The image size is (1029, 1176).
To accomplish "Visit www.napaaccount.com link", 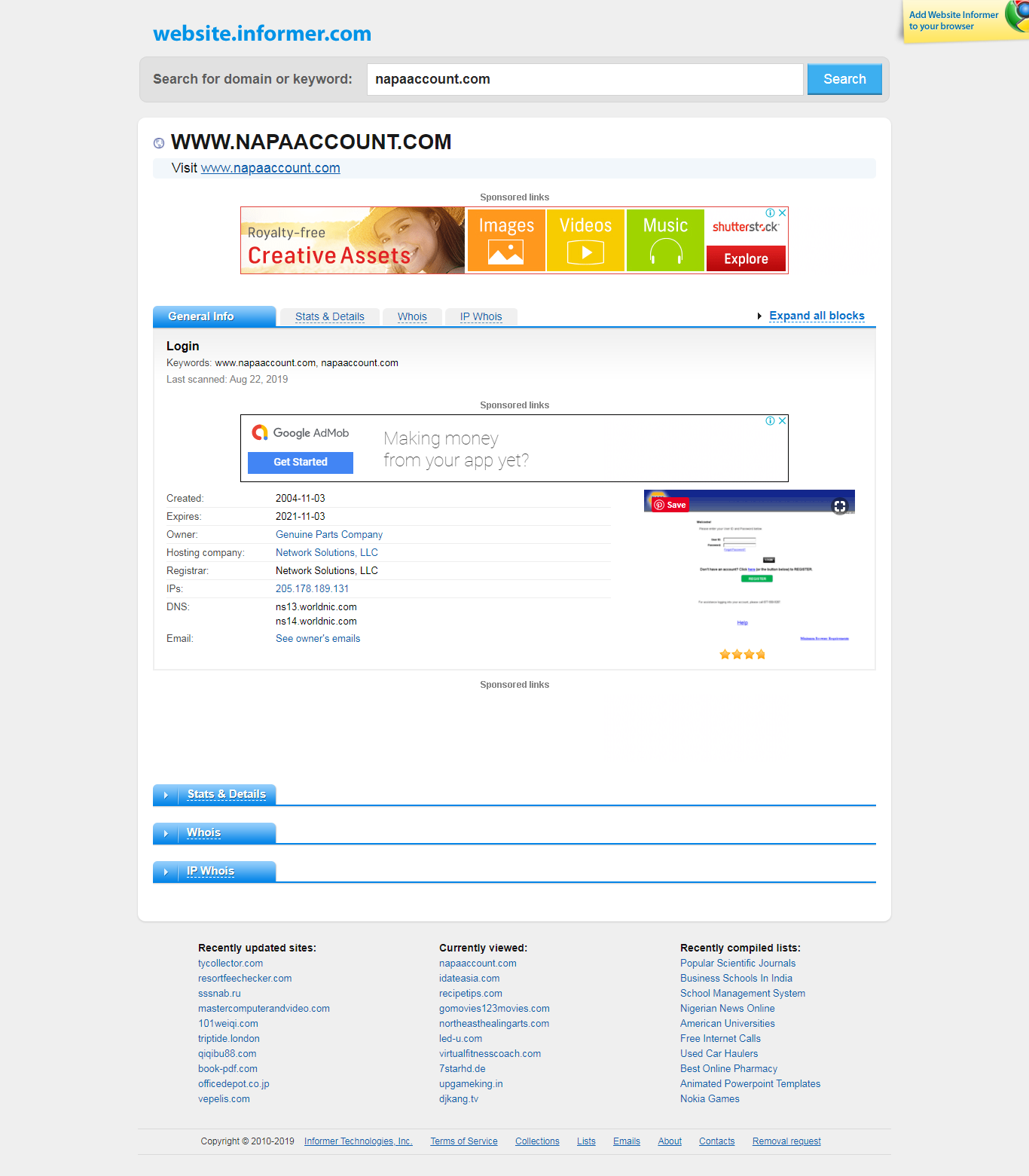I will coord(270,168).
